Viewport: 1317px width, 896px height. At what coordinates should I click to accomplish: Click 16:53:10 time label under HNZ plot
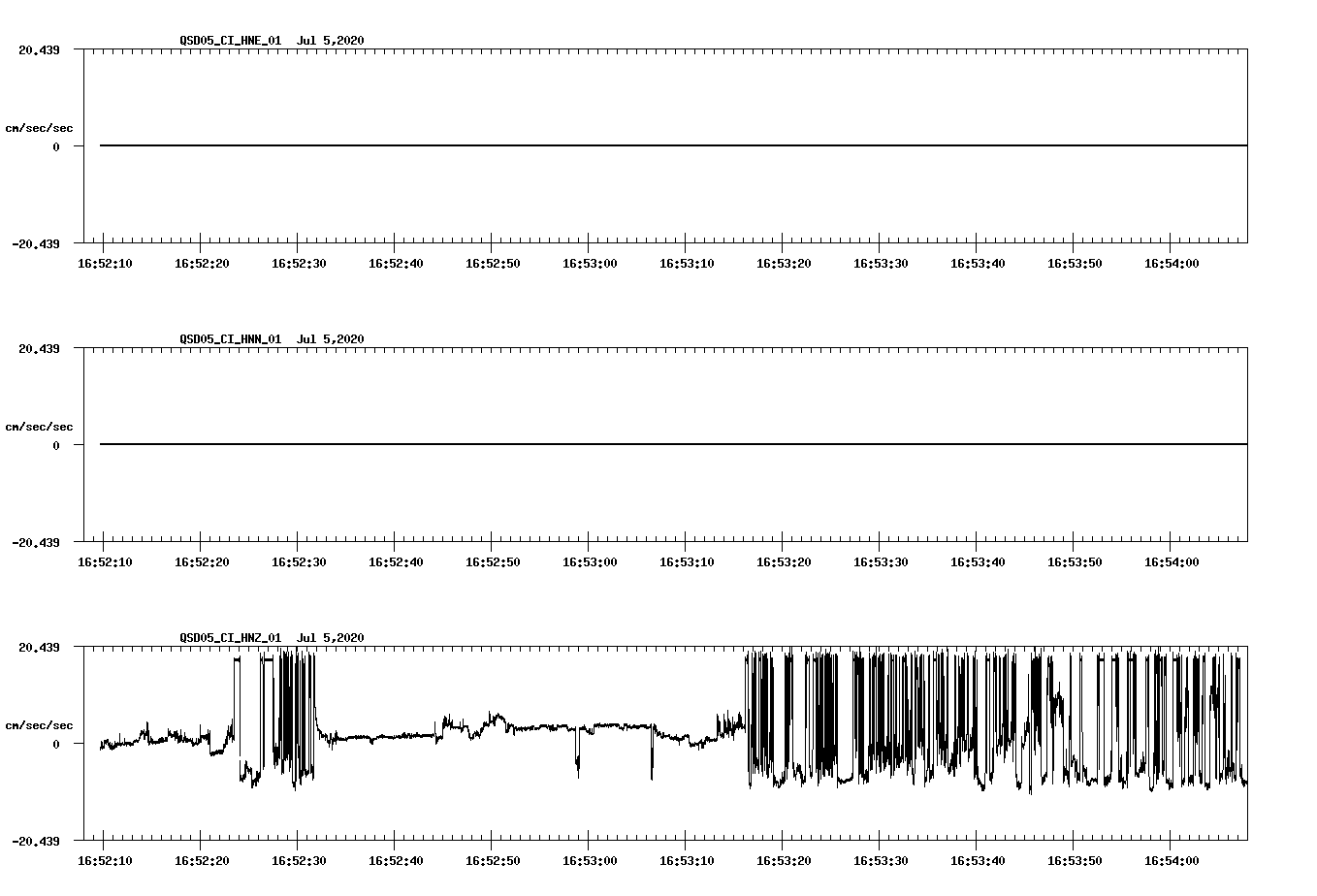point(687,860)
